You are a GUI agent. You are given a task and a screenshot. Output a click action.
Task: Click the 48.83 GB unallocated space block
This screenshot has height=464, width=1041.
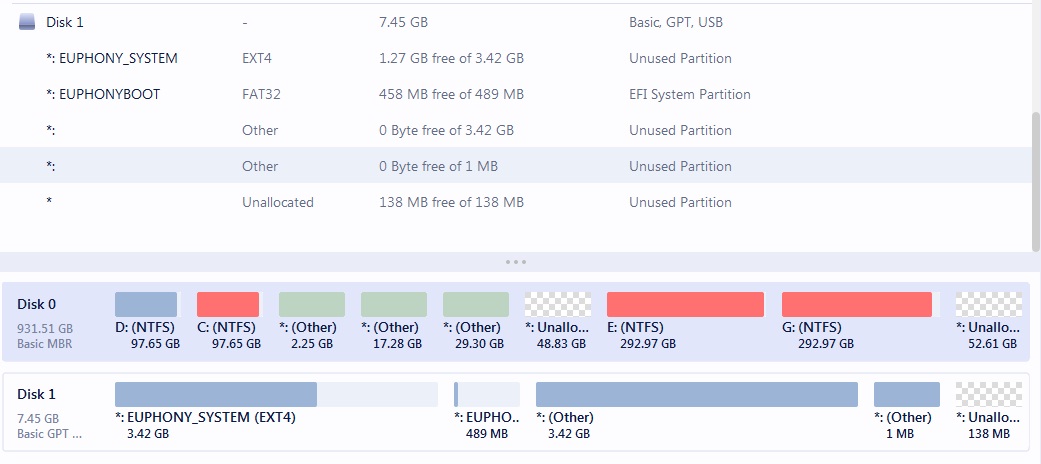558,305
